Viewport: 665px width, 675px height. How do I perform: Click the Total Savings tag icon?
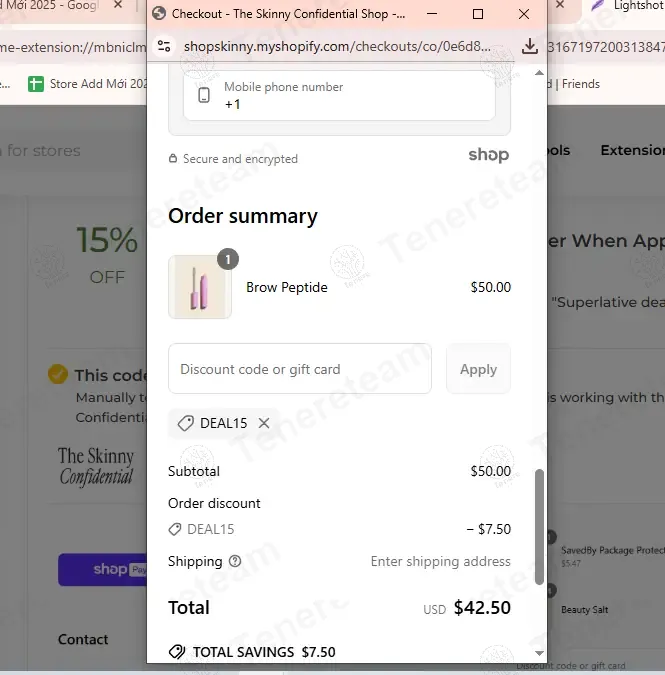click(x=177, y=652)
